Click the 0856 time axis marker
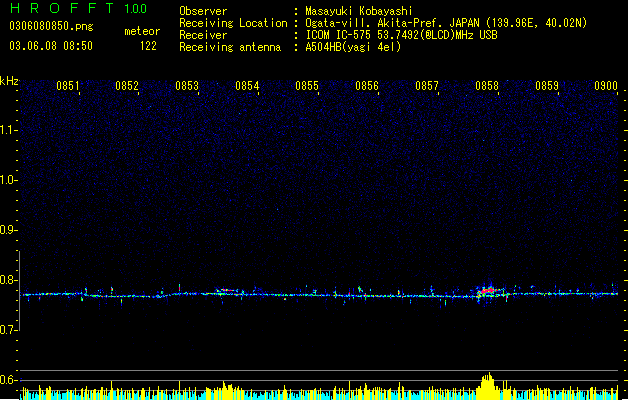The width and height of the screenshot is (629, 400). point(367,86)
